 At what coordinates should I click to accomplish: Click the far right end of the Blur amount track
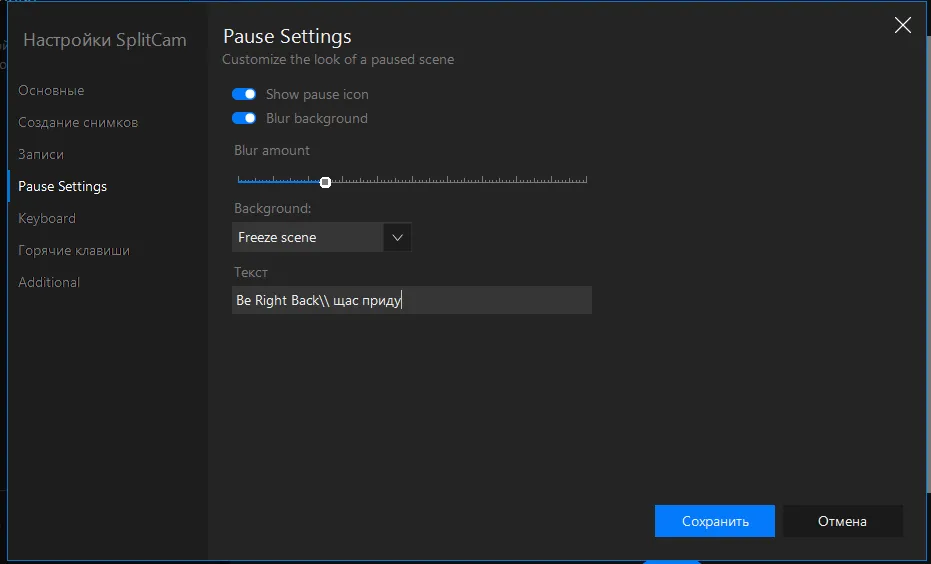click(585, 180)
